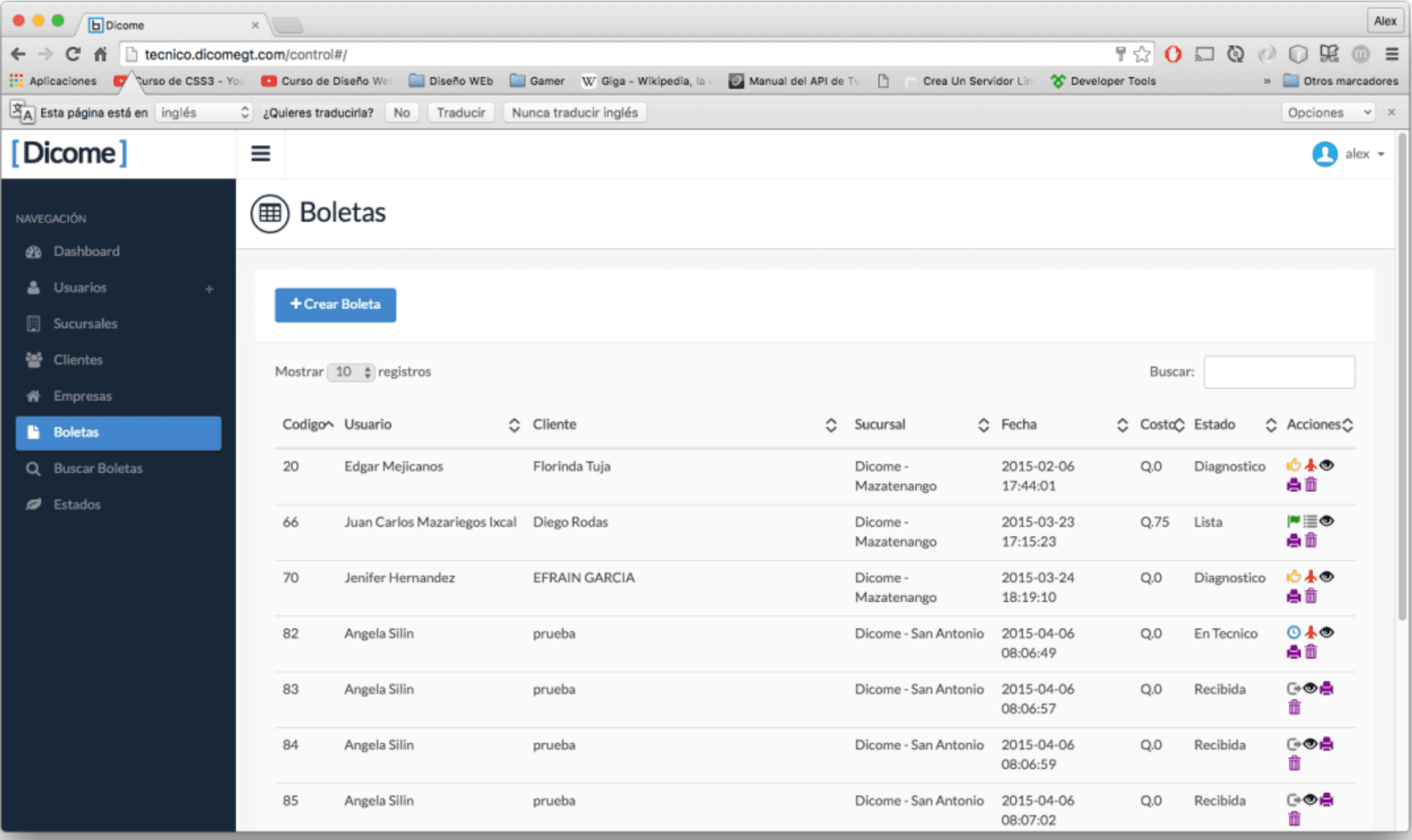
Task: Open translate bar Opciones dropdown
Action: click(x=1328, y=112)
